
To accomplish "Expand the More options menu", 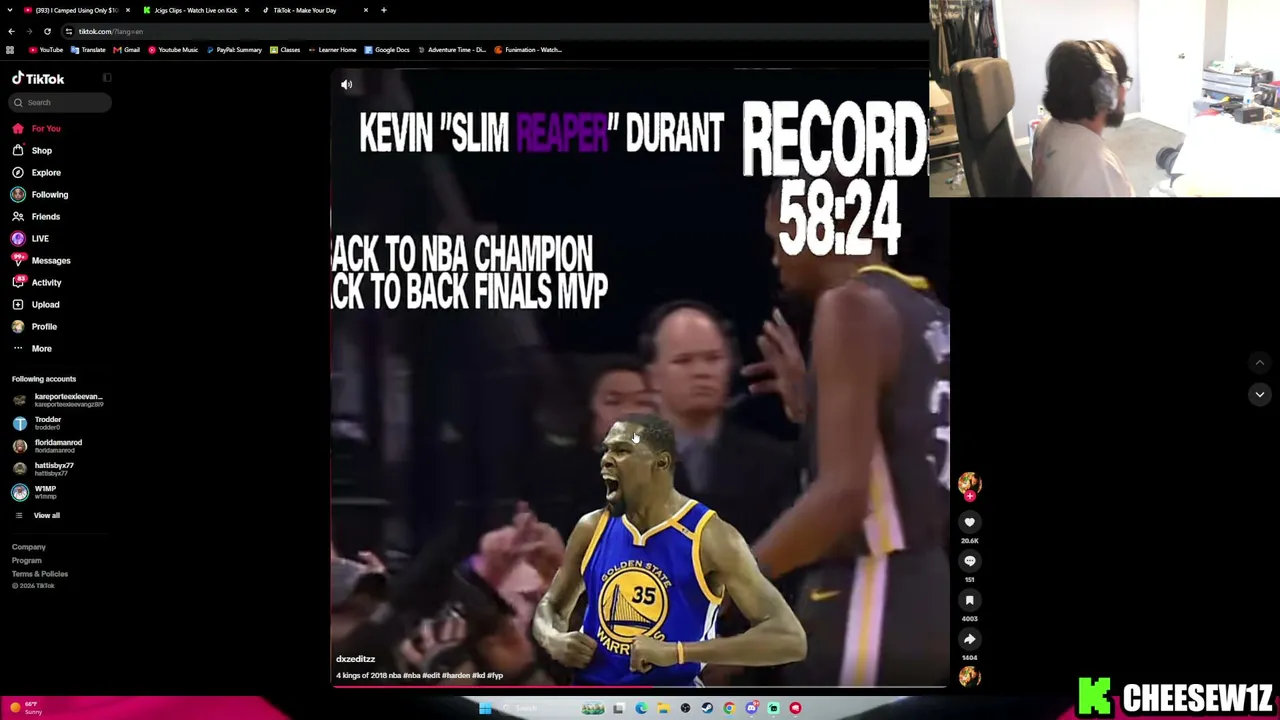I will click(32, 349).
